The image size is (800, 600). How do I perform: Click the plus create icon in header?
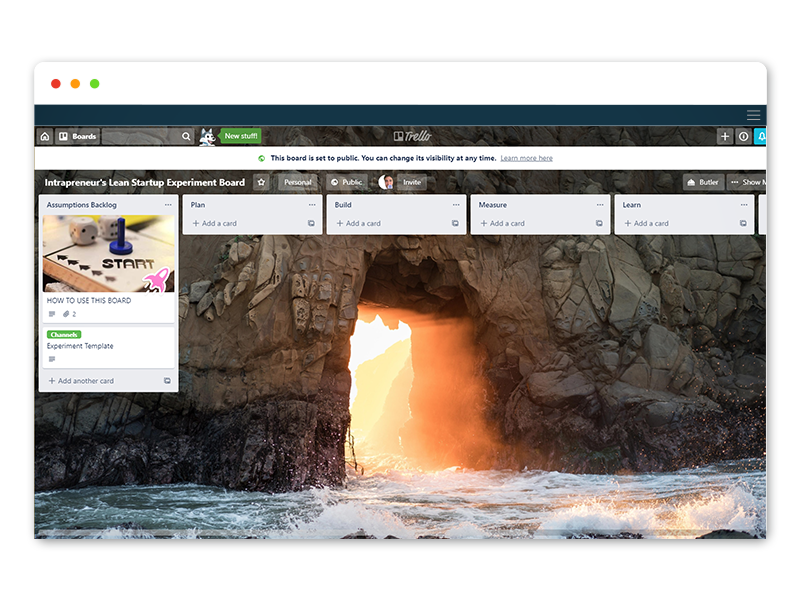coord(725,136)
